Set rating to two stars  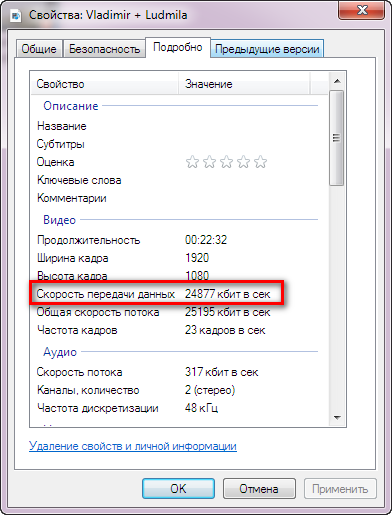209,162
